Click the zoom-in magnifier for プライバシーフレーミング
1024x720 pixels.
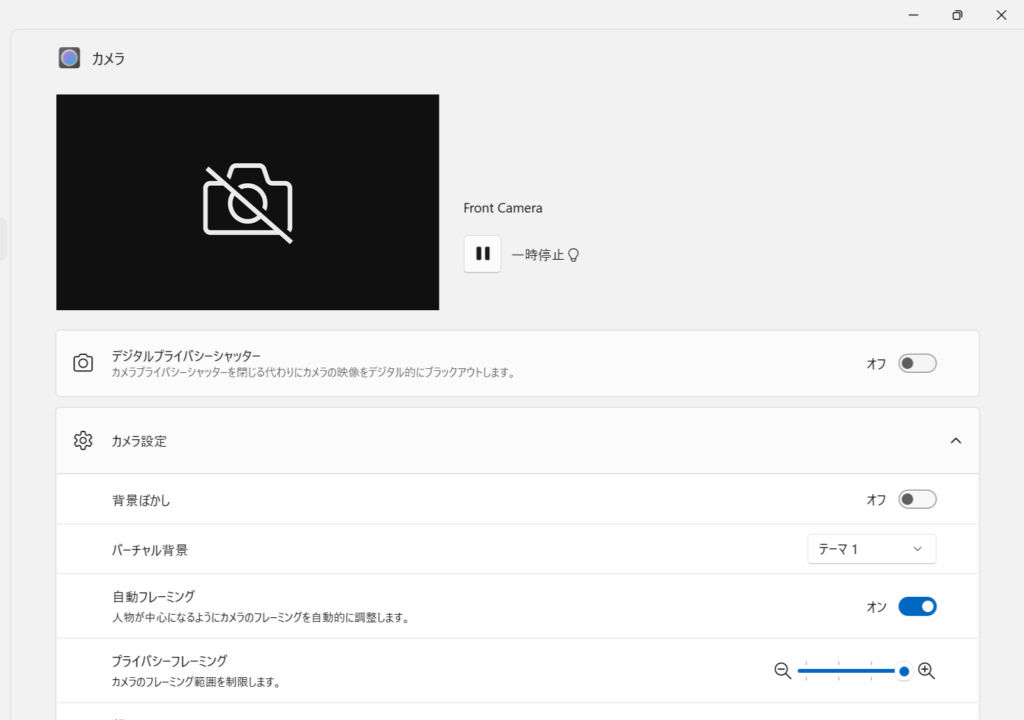coord(926,671)
